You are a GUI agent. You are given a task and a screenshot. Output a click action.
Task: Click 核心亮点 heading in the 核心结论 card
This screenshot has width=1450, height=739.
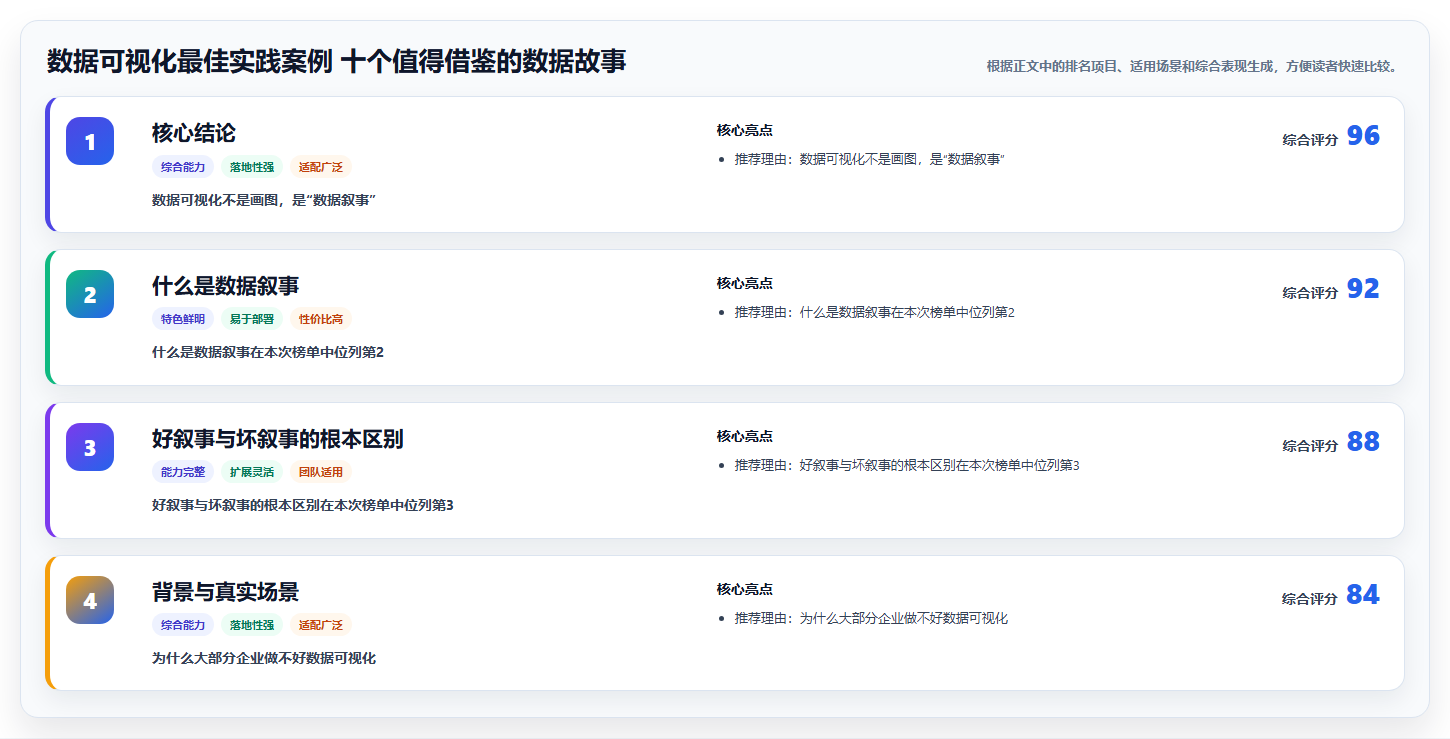[x=744, y=131]
